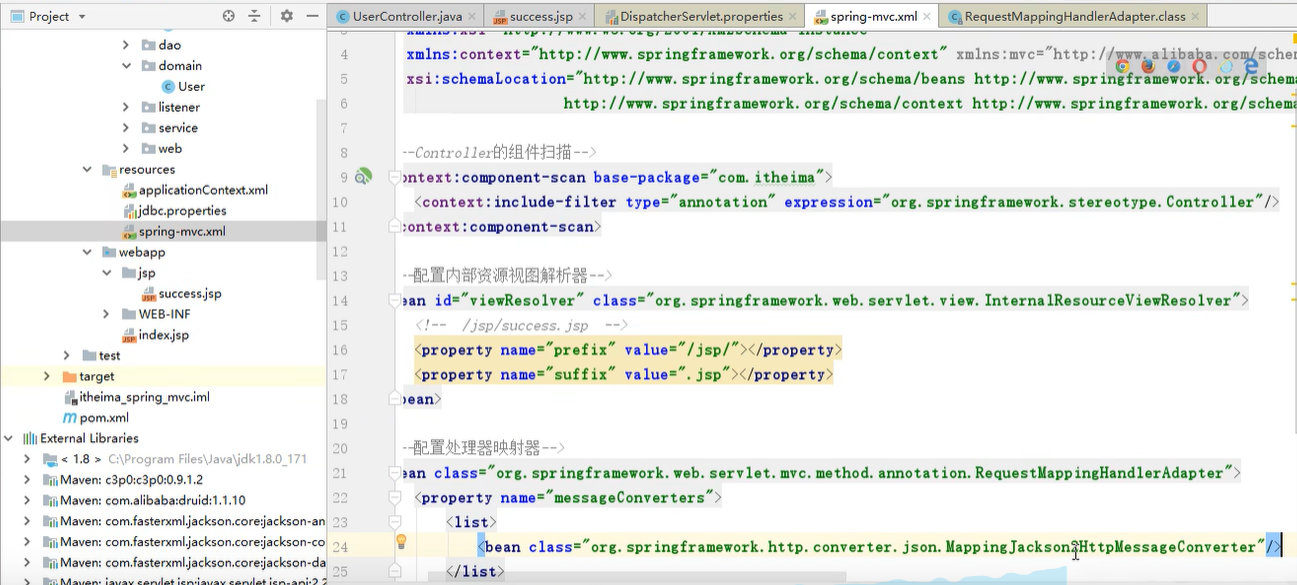
Task: Collapse all nodes using the collapse-all icon
Action: point(255,16)
